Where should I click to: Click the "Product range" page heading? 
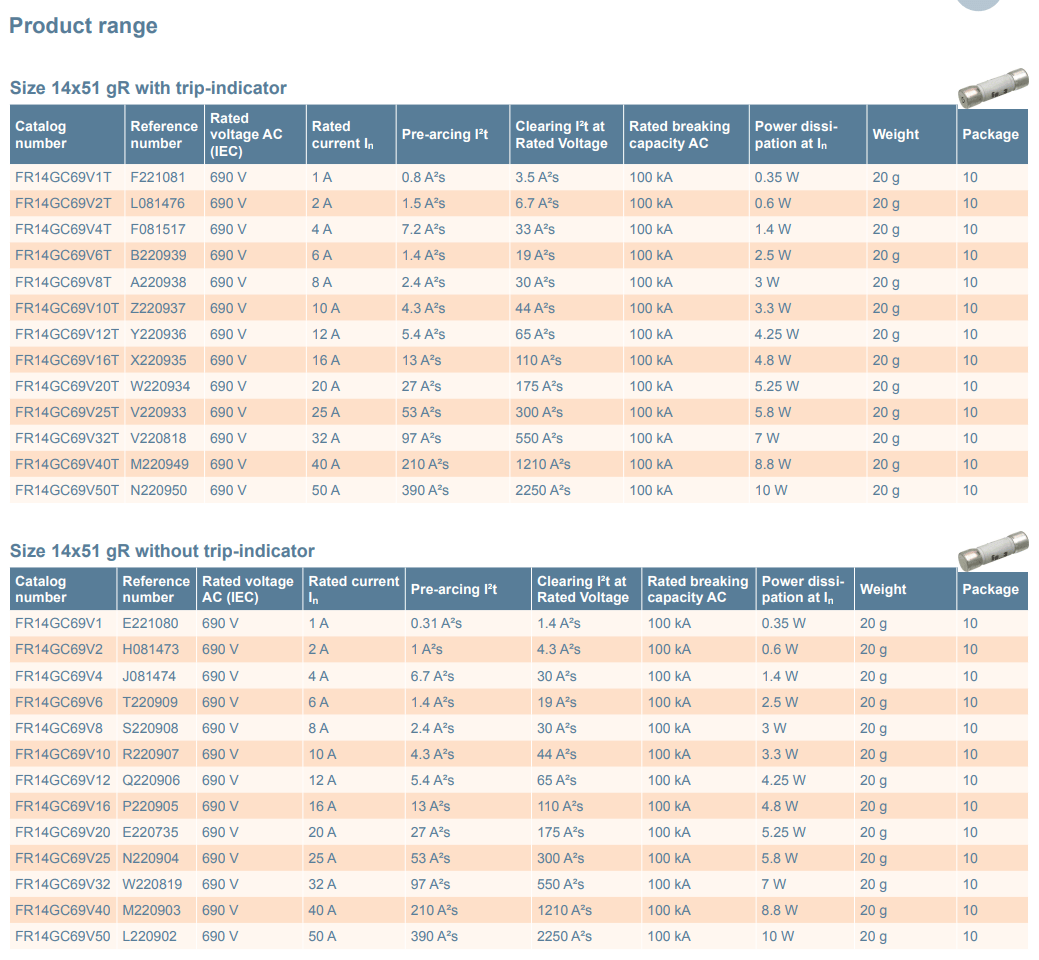pyautogui.click(x=83, y=26)
